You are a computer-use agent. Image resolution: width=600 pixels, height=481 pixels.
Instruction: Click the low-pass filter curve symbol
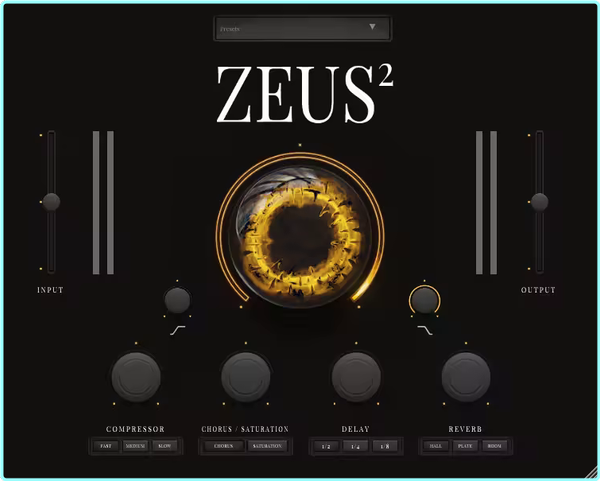425,330
